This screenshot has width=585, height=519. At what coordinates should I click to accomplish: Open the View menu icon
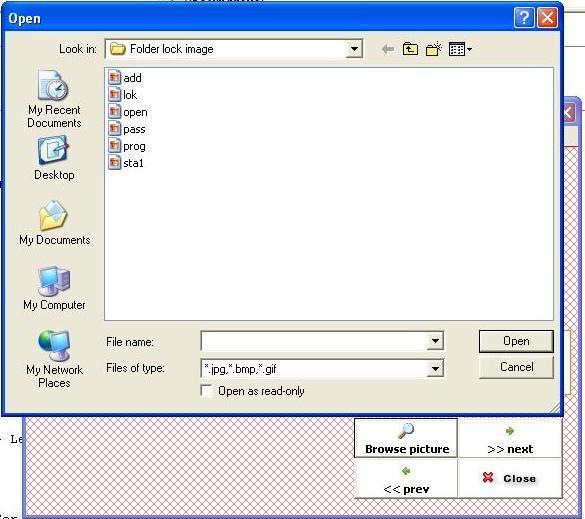point(460,49)
